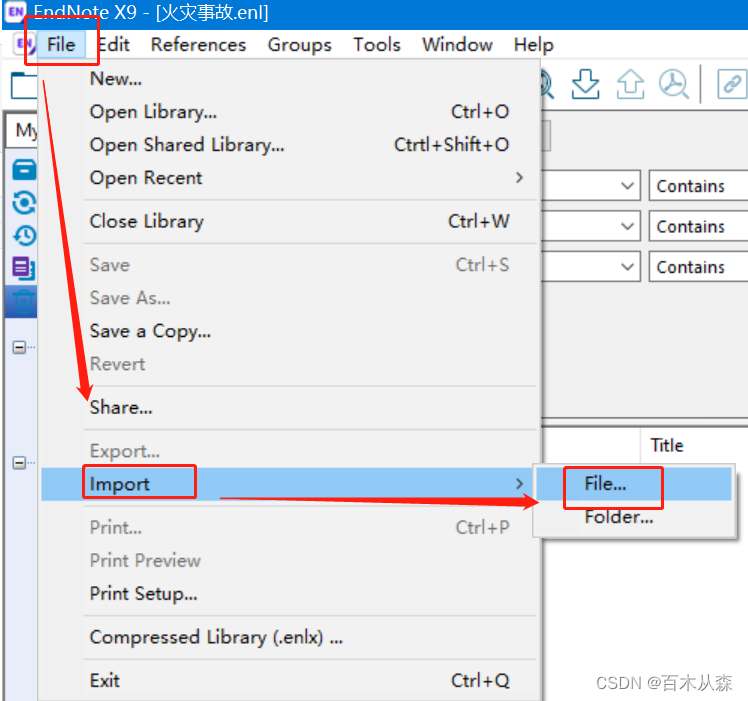Select Open Shared Library... entry
748x701 pixels.
[x=289, y=145]
